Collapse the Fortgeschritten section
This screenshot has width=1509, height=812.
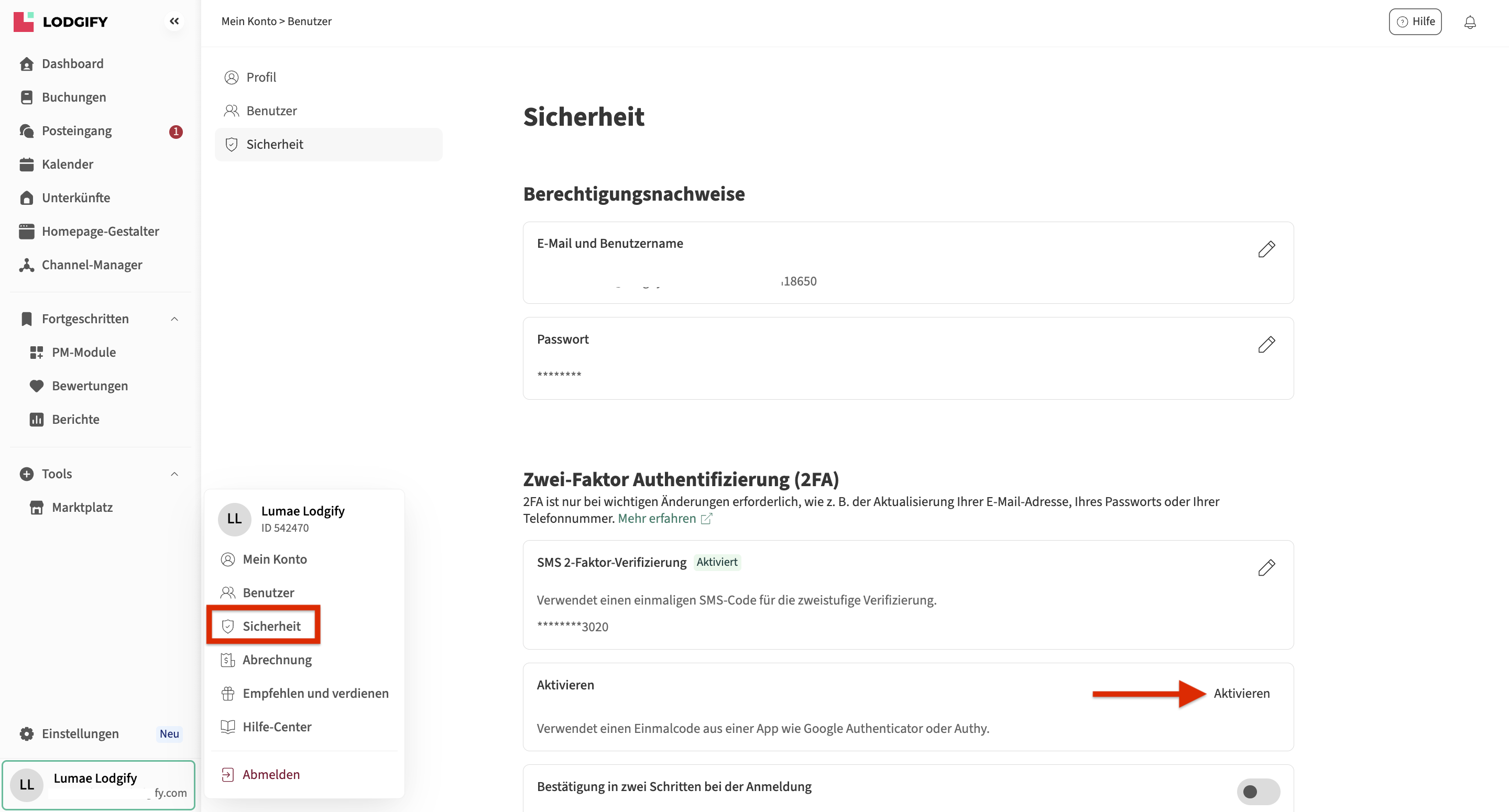pyautogui.click(x=174, y=319)
